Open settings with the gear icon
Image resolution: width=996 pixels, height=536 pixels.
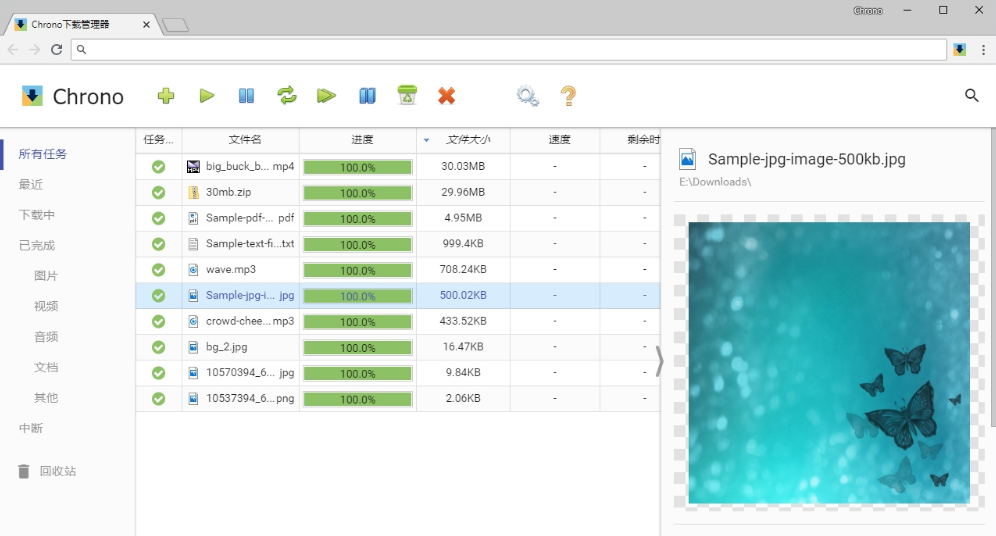click(527, 96)
